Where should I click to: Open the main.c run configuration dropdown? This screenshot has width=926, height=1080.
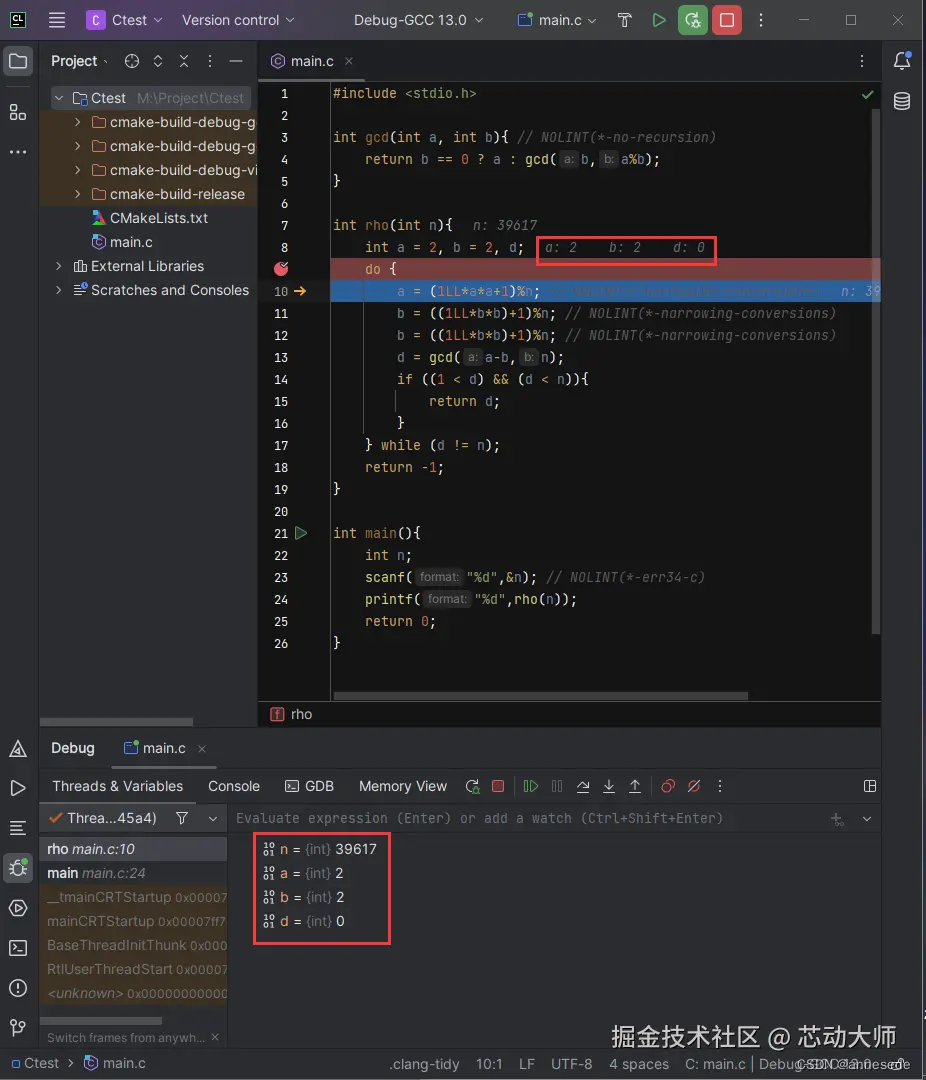click(x=557, y=20)
